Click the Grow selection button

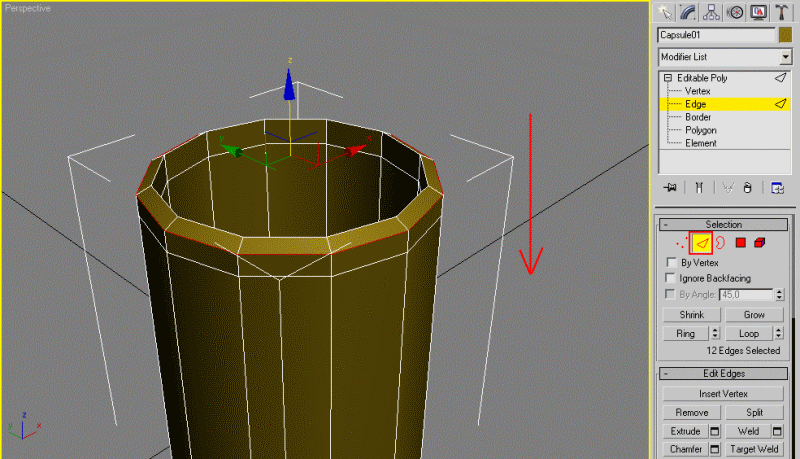click(754, 315)
